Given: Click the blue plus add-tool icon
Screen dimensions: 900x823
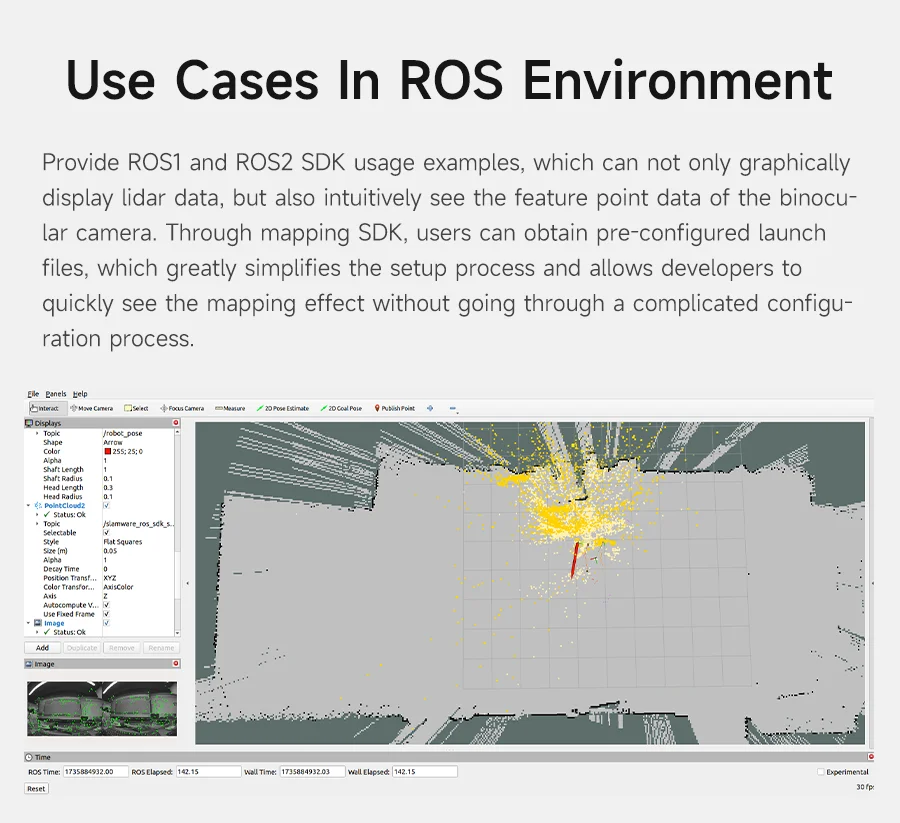Looking at the screenshot, I should click(x=430, y=408).
